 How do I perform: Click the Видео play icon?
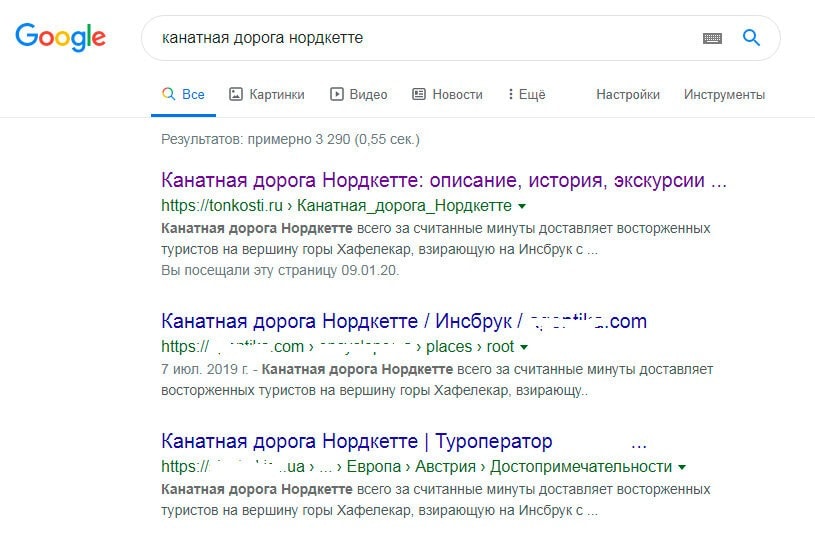[x=336, y=94]
